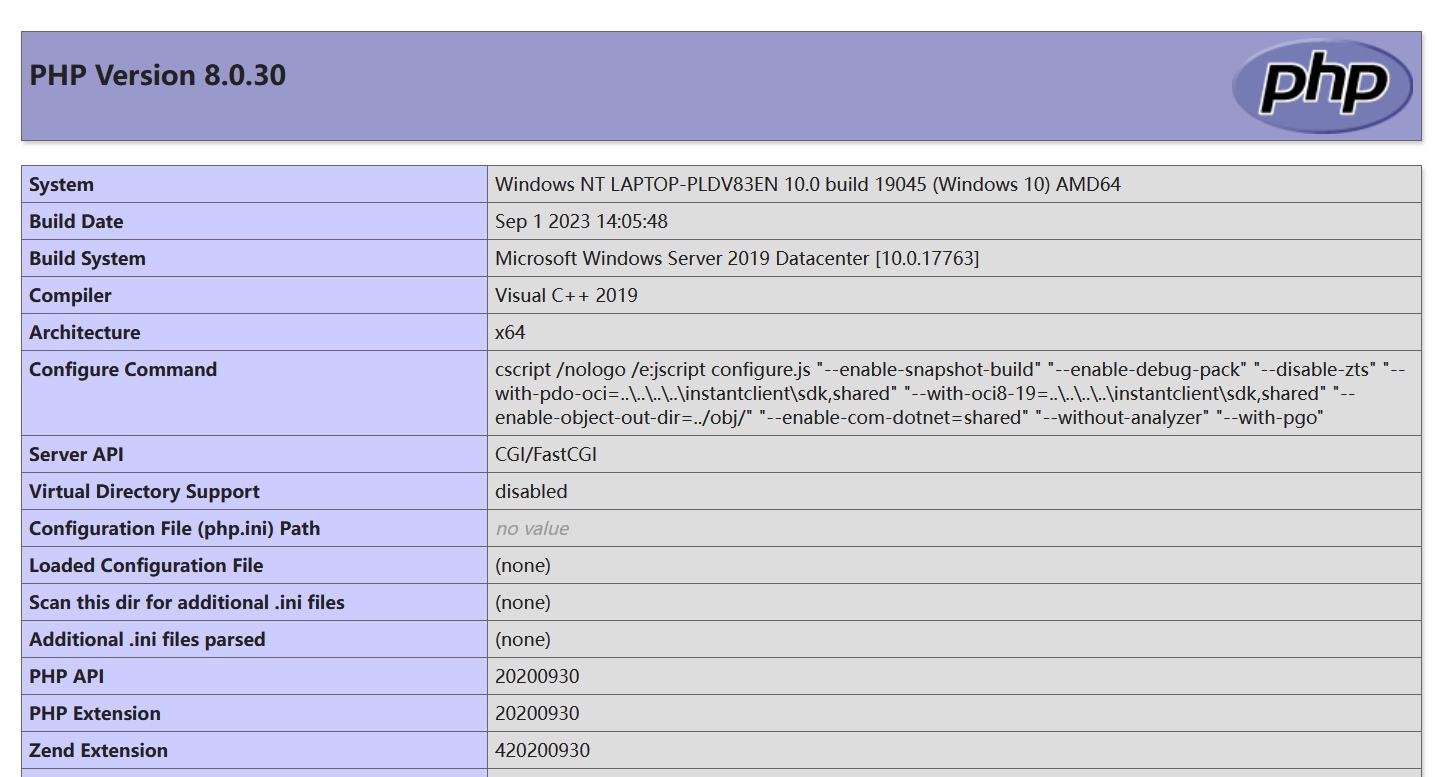The height and width of the screenshot is (777, 1435).
Task: Select the CGI/FastCGI value
Action: coord(546,455)
